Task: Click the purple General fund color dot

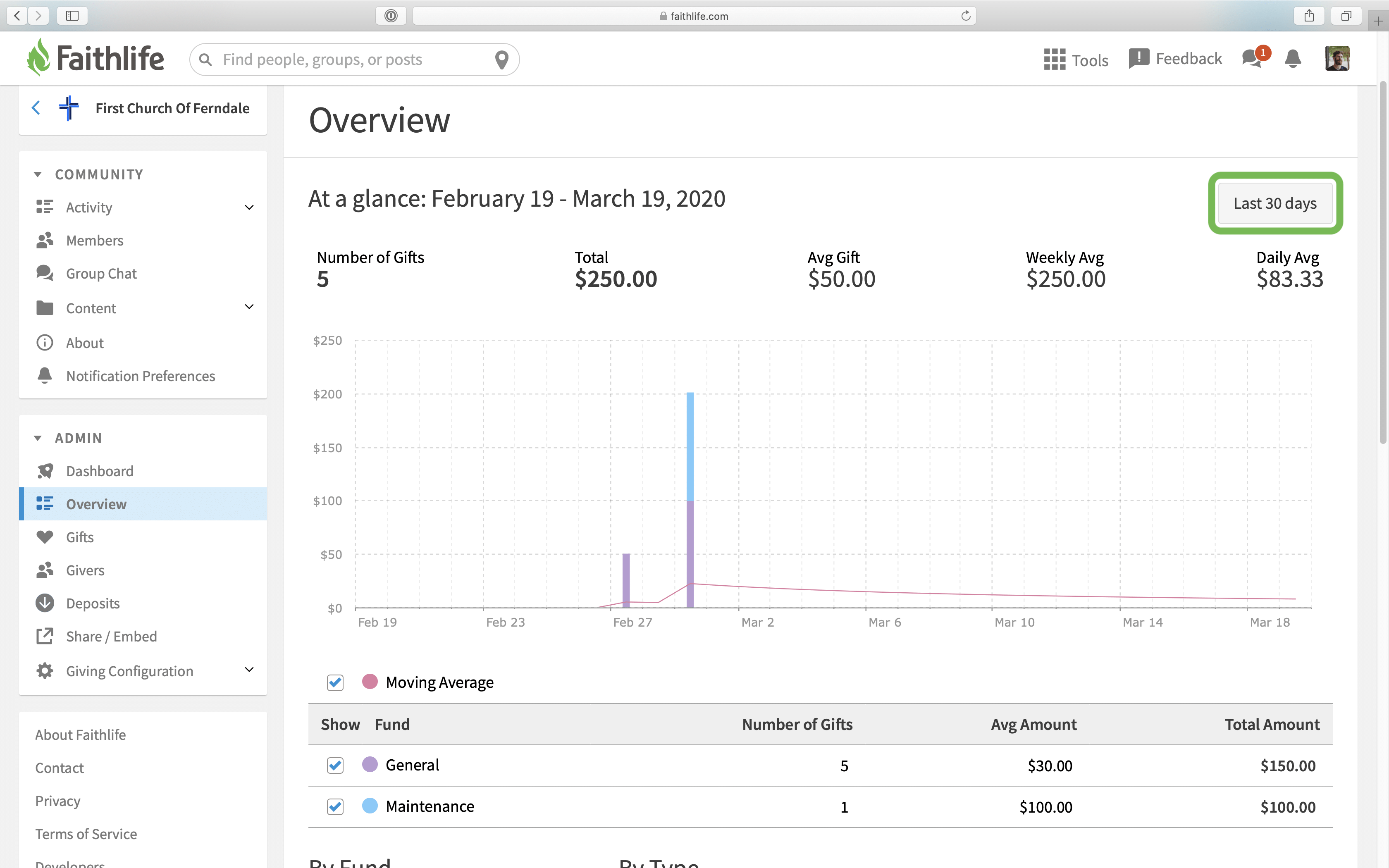Action: (x=370, y=764)
